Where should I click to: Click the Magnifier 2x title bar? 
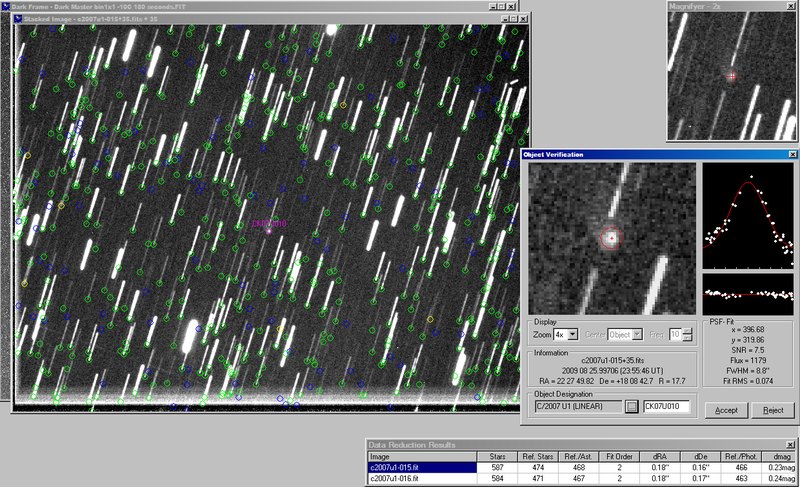click(732, 6)
